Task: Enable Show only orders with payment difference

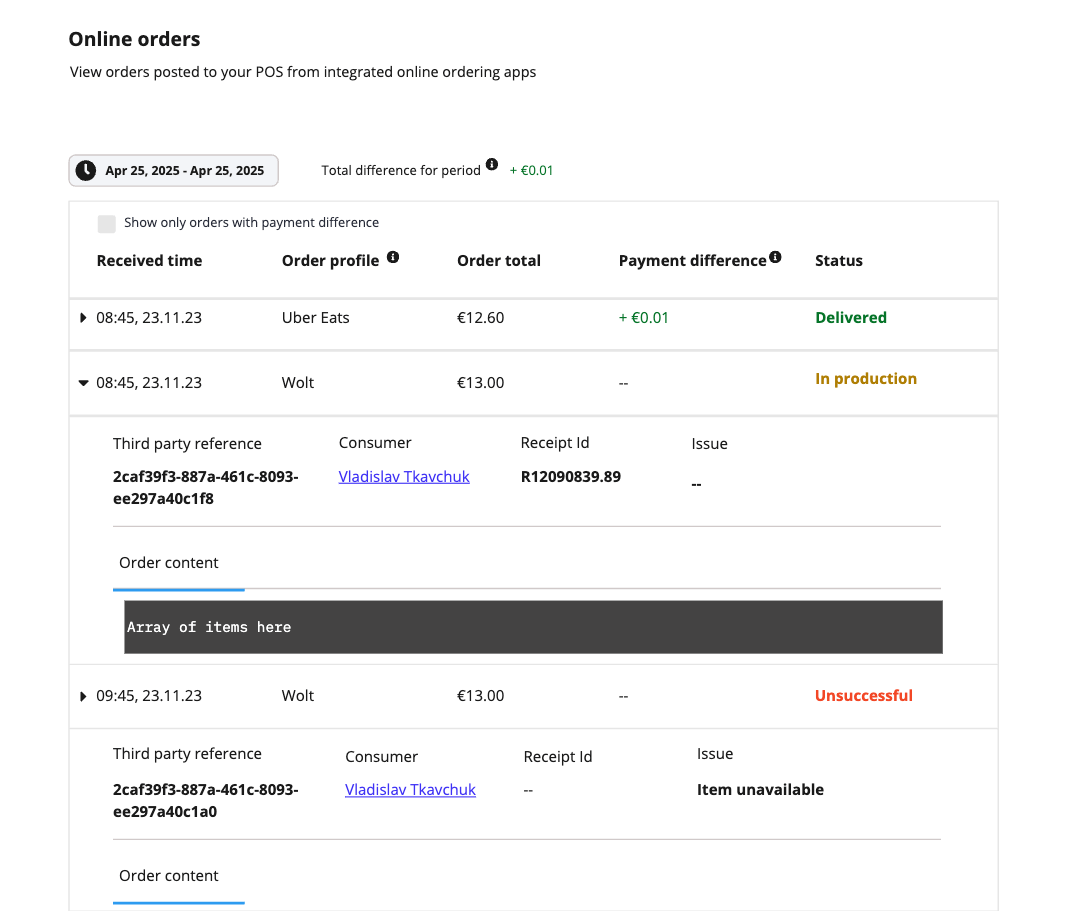Action: (x=107, y=224)
